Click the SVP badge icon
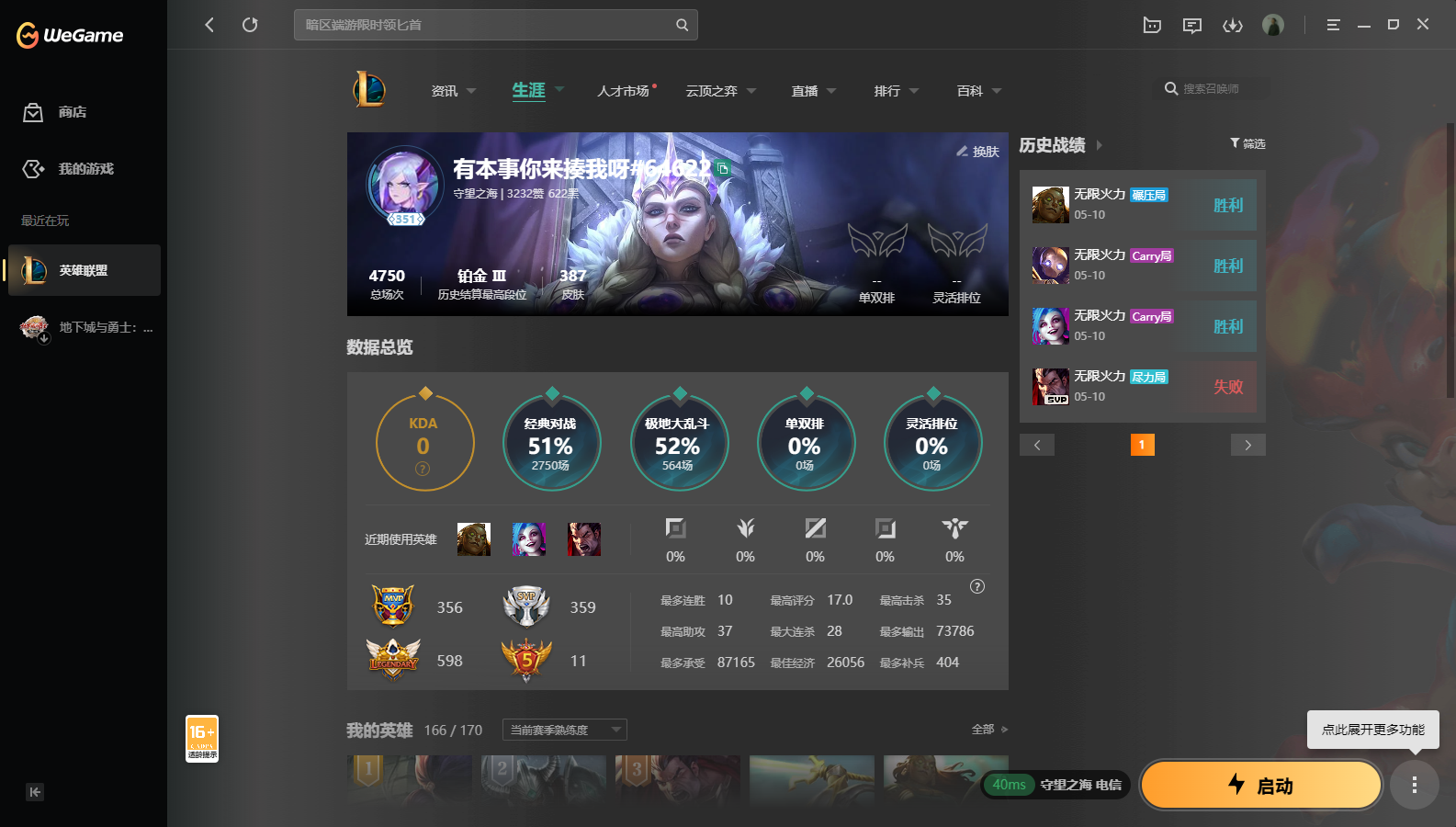The height and width of the screenshot is (827, 1456). tap(526, 606)
